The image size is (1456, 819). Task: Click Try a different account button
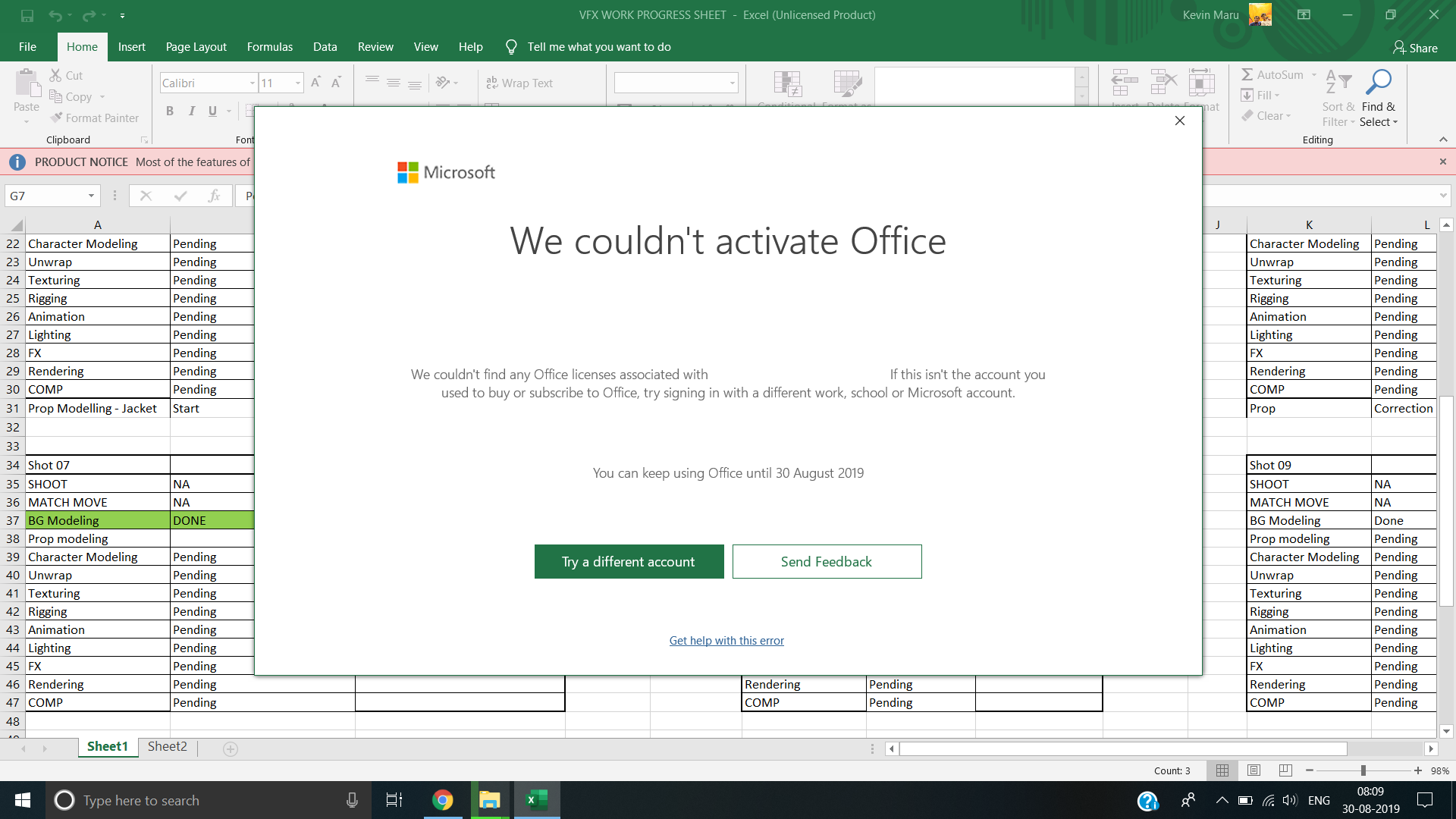629,562
